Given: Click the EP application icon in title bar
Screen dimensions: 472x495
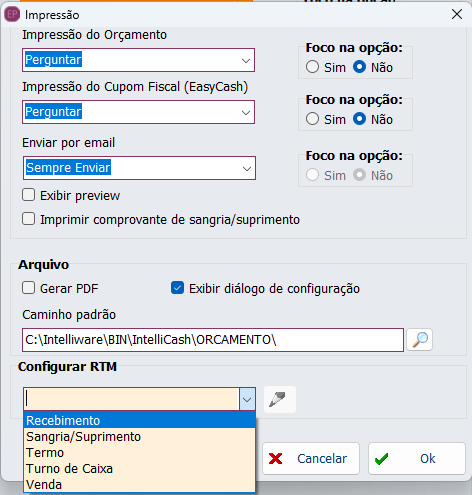Looking at the screenshot, I should click(12, 15).
